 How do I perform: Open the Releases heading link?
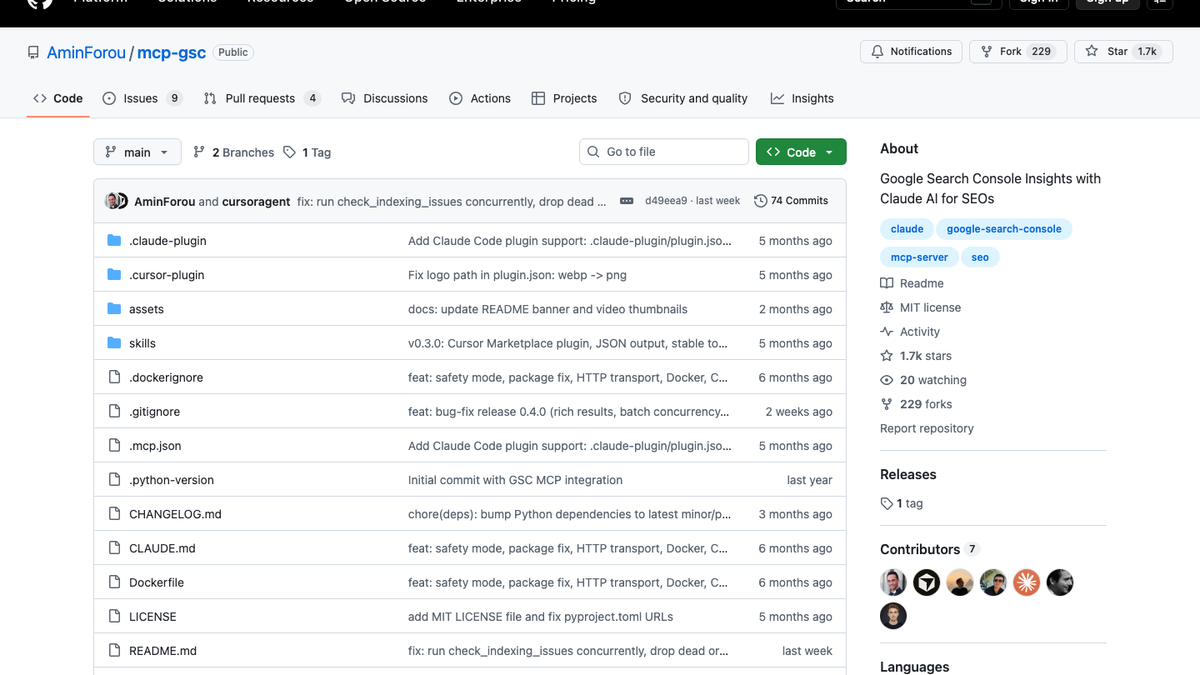[x=908, y=474]
